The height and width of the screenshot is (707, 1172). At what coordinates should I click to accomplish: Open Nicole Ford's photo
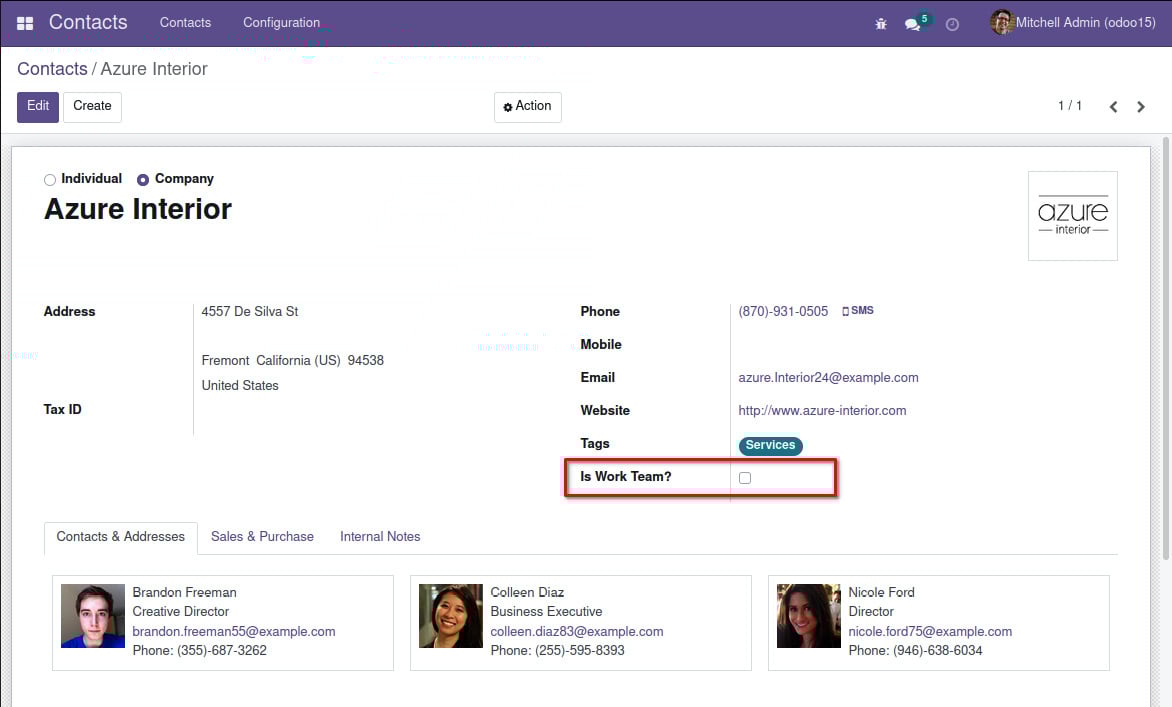809,616
